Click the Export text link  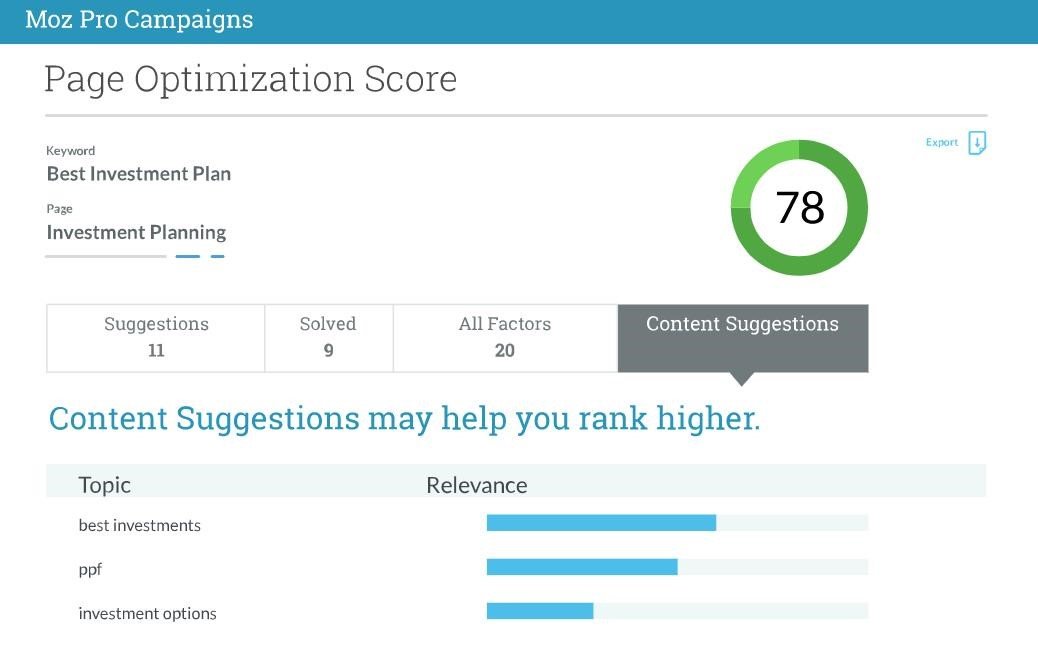pos(941,143)
